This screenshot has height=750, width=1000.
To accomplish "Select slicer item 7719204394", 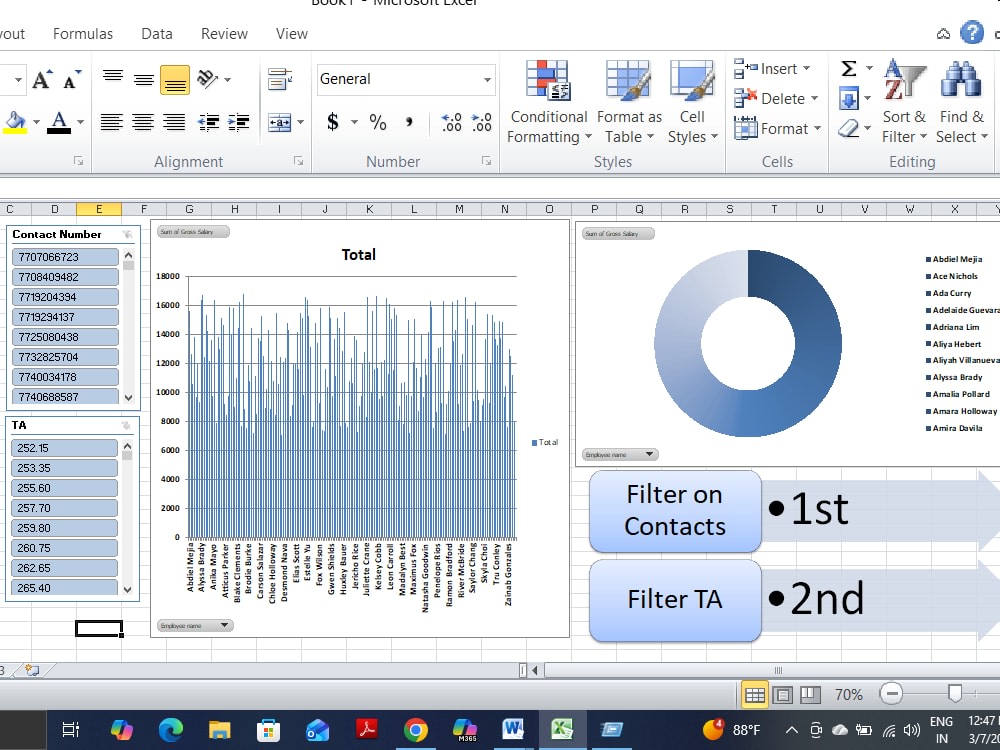I will pyautogui.click(x=65, y=297).
